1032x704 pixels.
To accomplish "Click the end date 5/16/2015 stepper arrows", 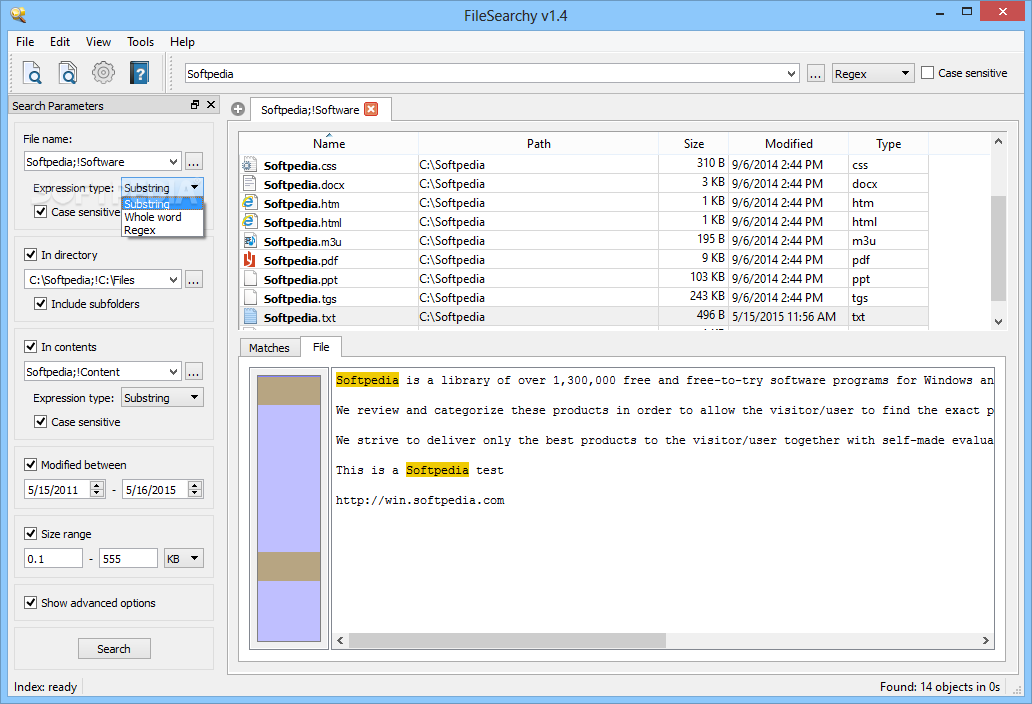I will tap(195, 489).
